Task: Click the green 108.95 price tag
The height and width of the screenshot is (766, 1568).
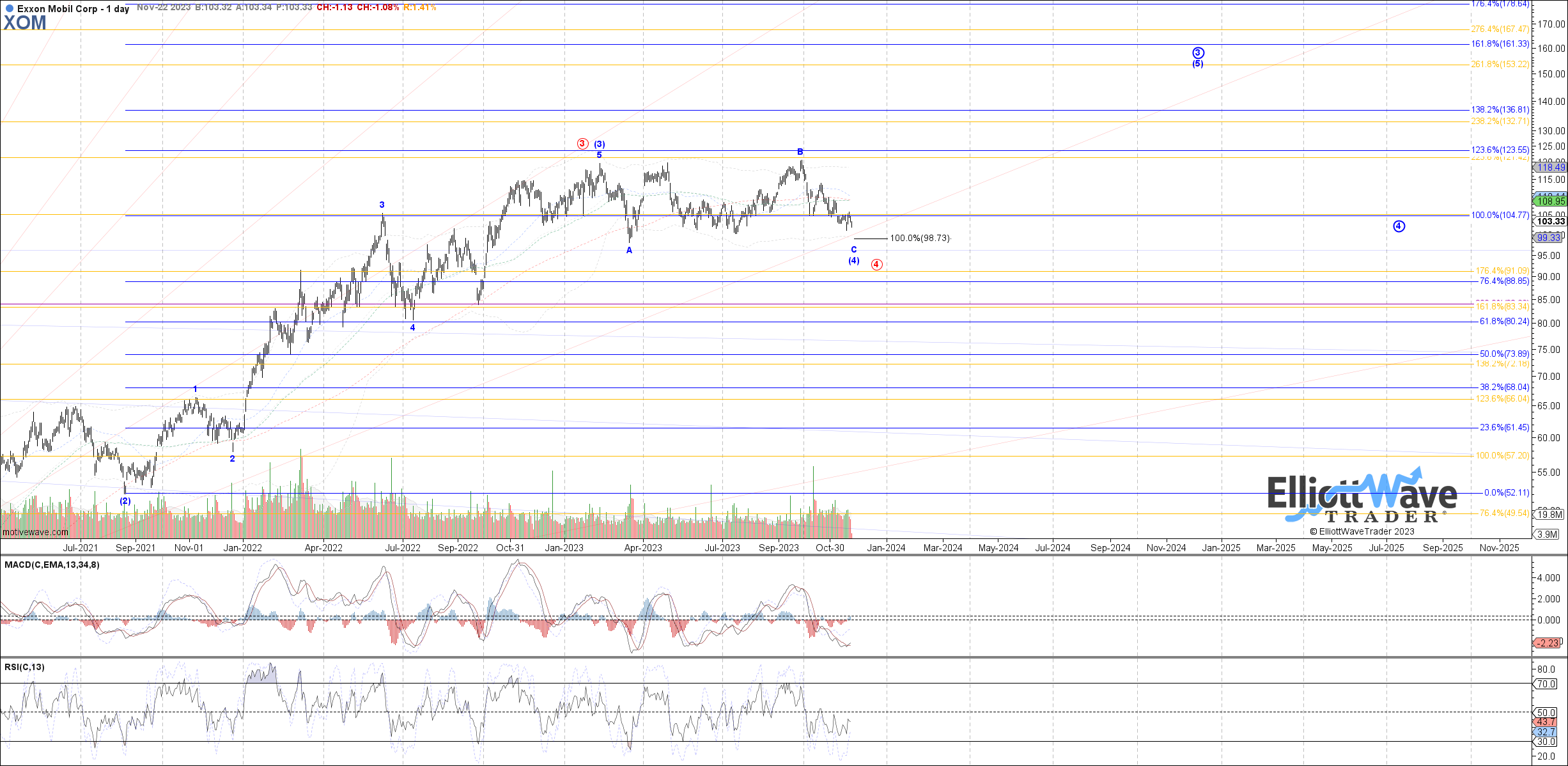Action: (1549, 201)
